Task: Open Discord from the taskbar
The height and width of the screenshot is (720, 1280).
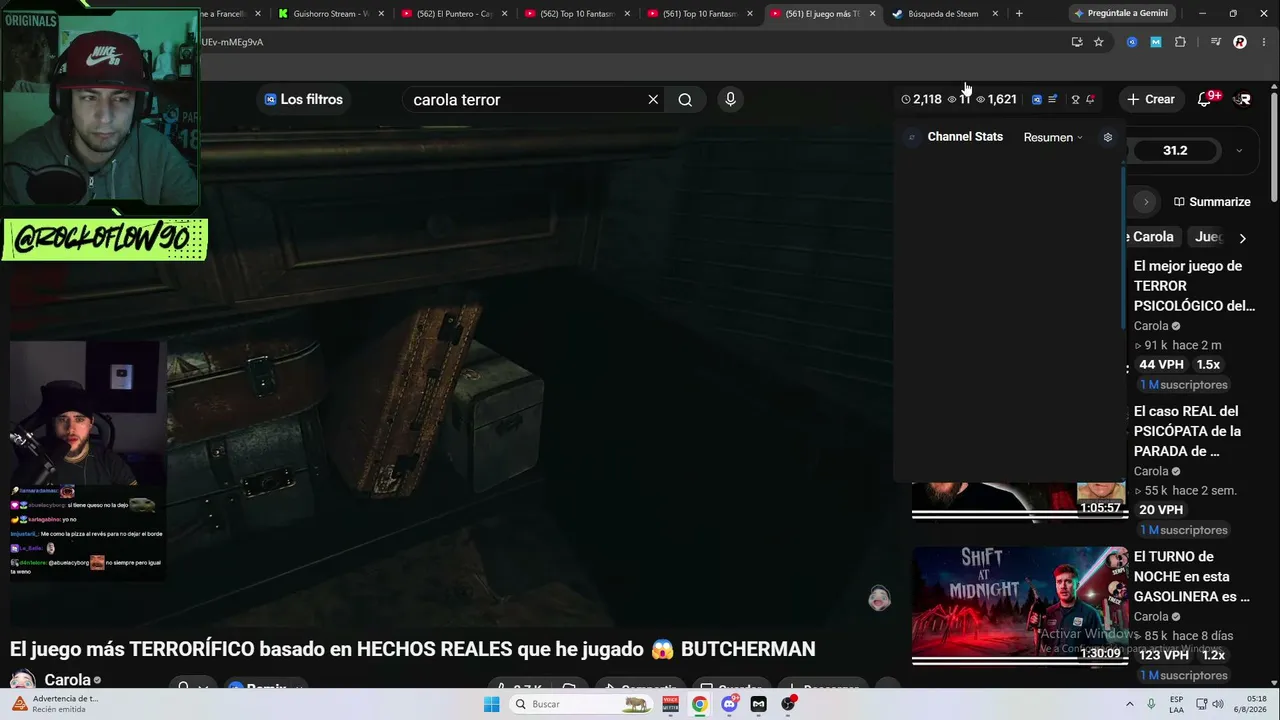Action: 729,704
